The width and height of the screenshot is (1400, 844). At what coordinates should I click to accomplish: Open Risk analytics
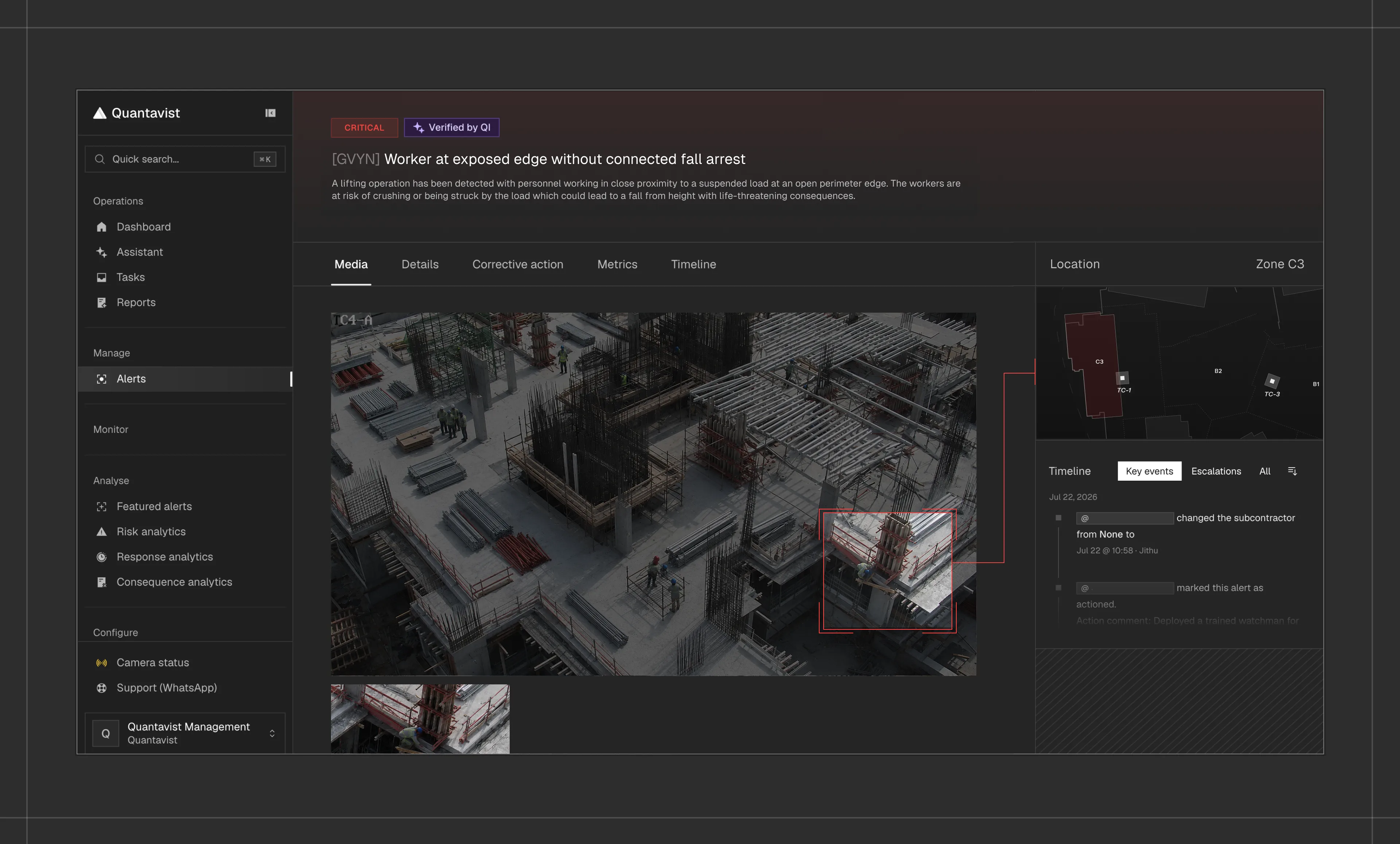click(151, 532)
